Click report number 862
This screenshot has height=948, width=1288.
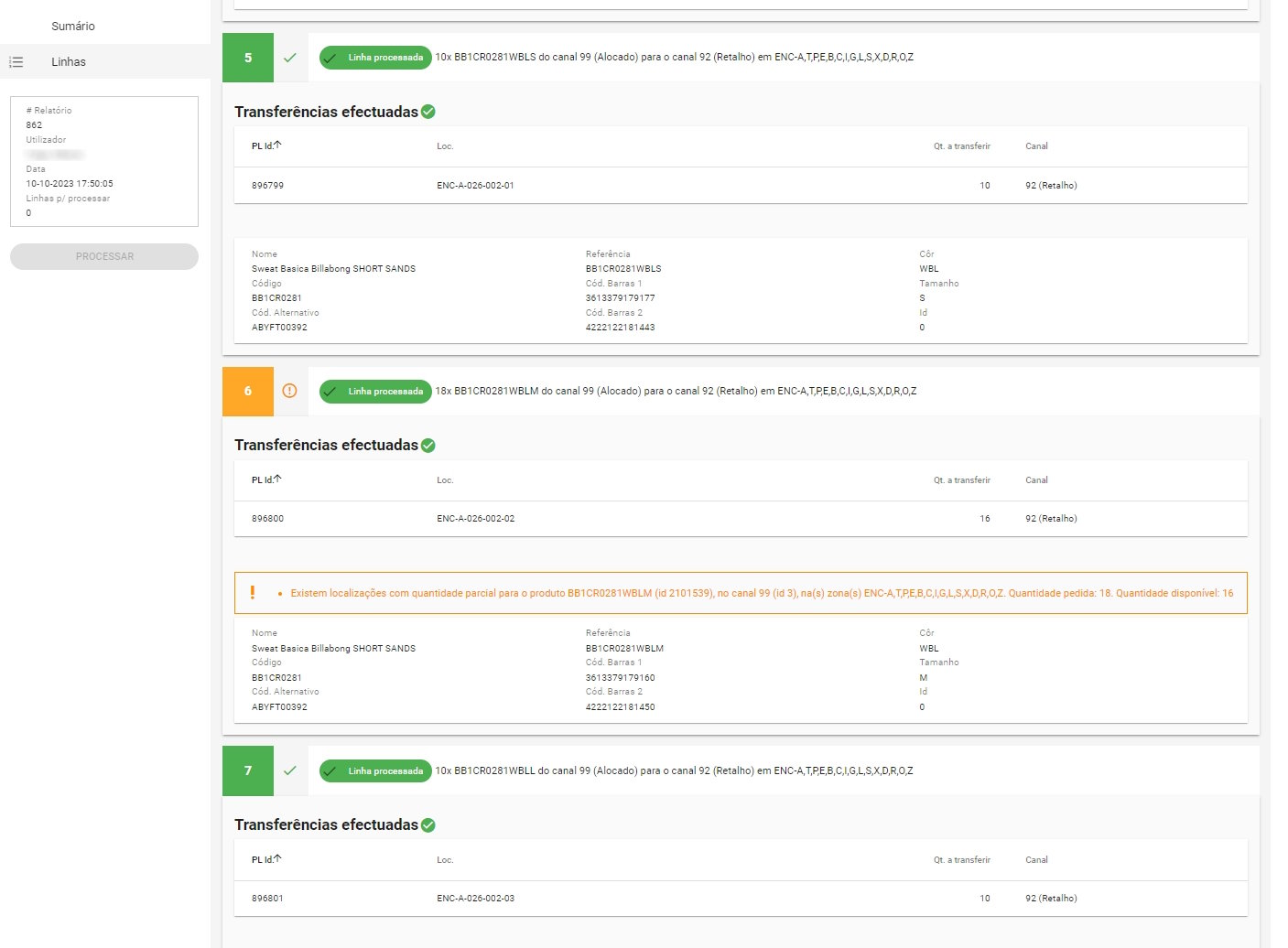point(34,125)
